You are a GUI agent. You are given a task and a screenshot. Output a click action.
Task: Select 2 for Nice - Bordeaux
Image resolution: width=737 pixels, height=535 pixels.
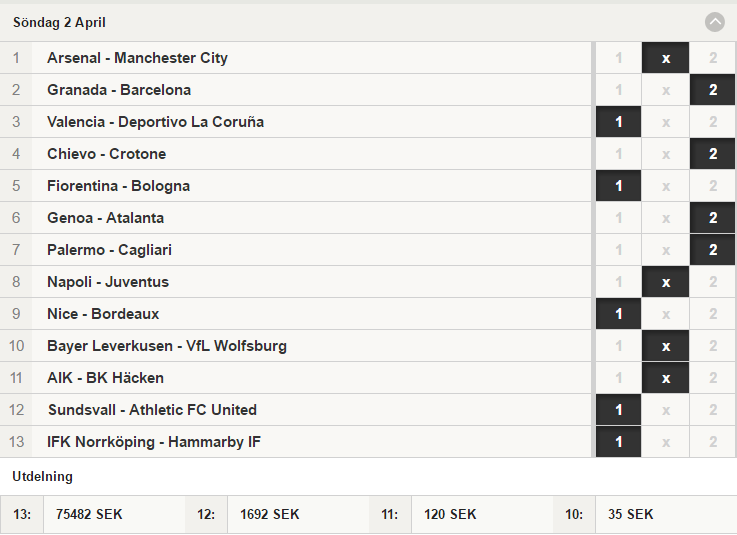point(713,314)
